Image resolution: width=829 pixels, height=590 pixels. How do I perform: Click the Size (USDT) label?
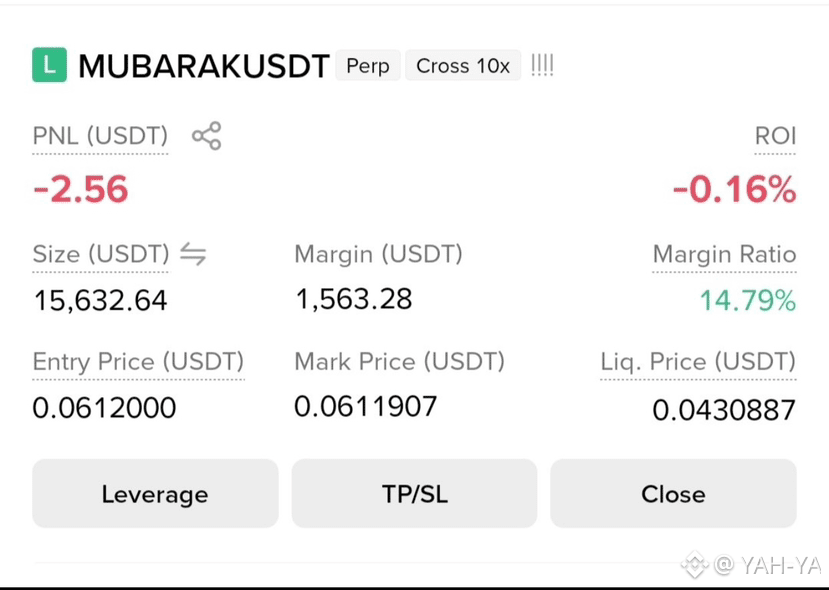[101, 254]
